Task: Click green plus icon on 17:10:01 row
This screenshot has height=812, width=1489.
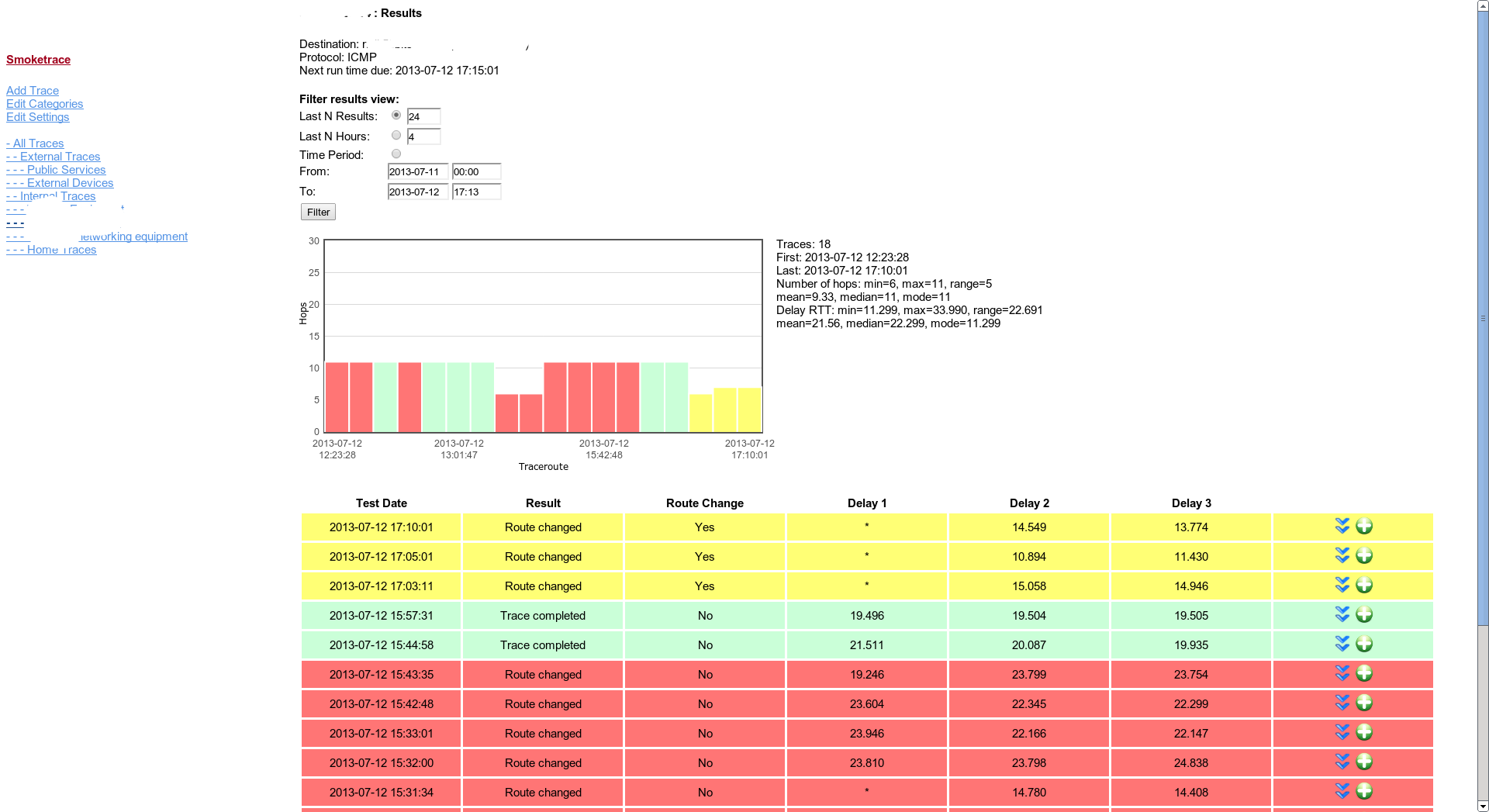Action: click(x=1364, y=527)
